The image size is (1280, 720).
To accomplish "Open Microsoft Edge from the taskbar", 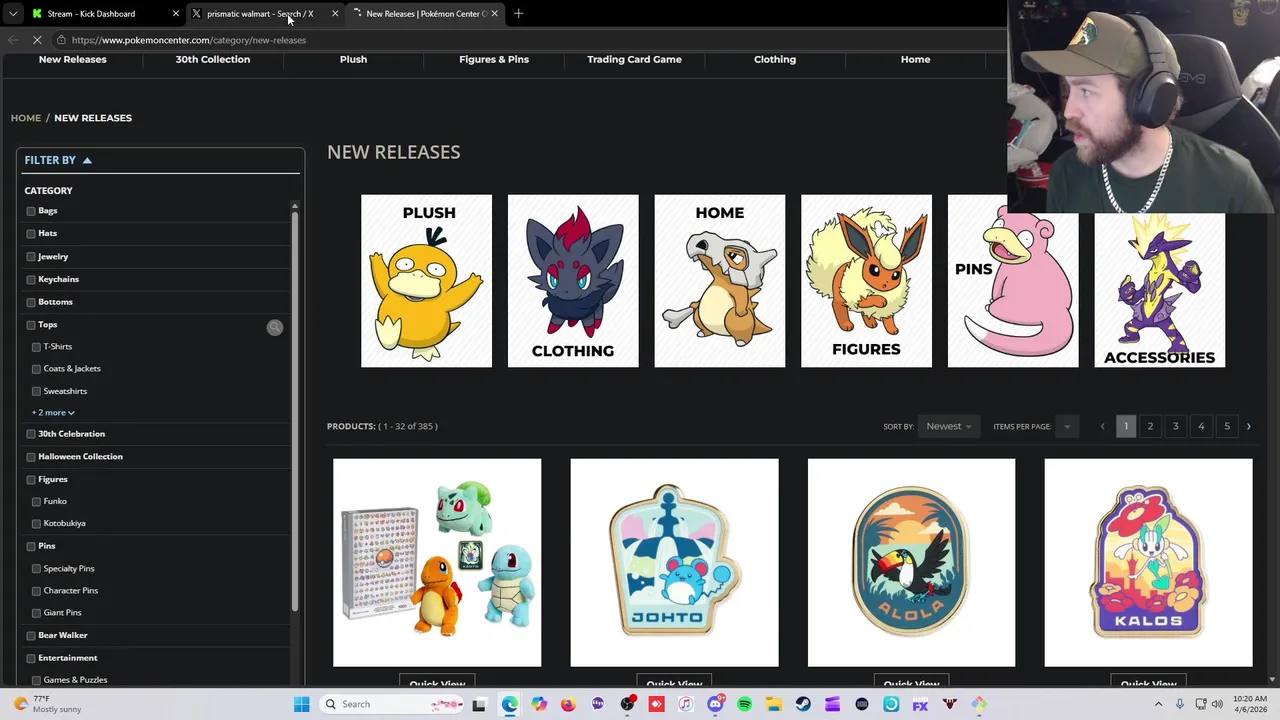I will click(509, 704).
